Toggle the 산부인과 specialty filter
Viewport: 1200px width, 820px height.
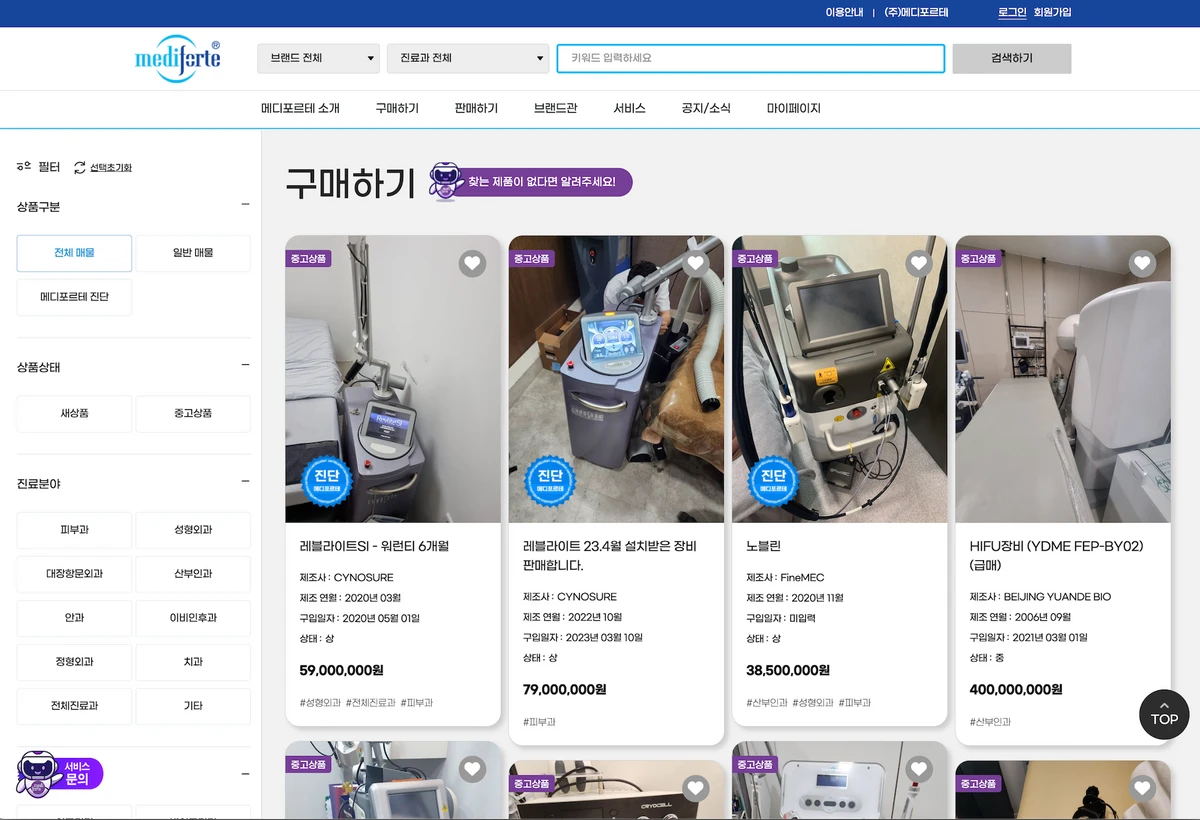pyautogui.click(x=193, y=574)
